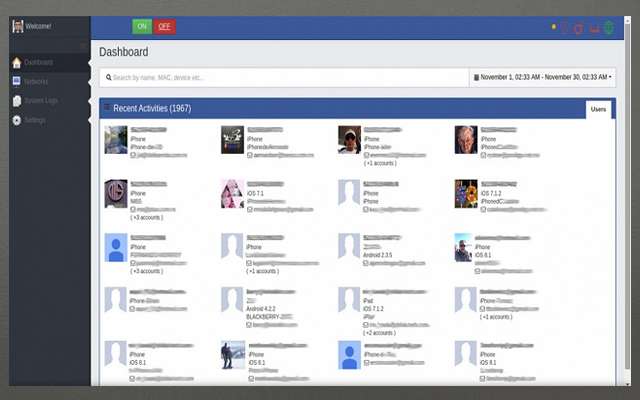
Task: Click the Networks monitor icon in sidebar
Action: click(16, 81)
